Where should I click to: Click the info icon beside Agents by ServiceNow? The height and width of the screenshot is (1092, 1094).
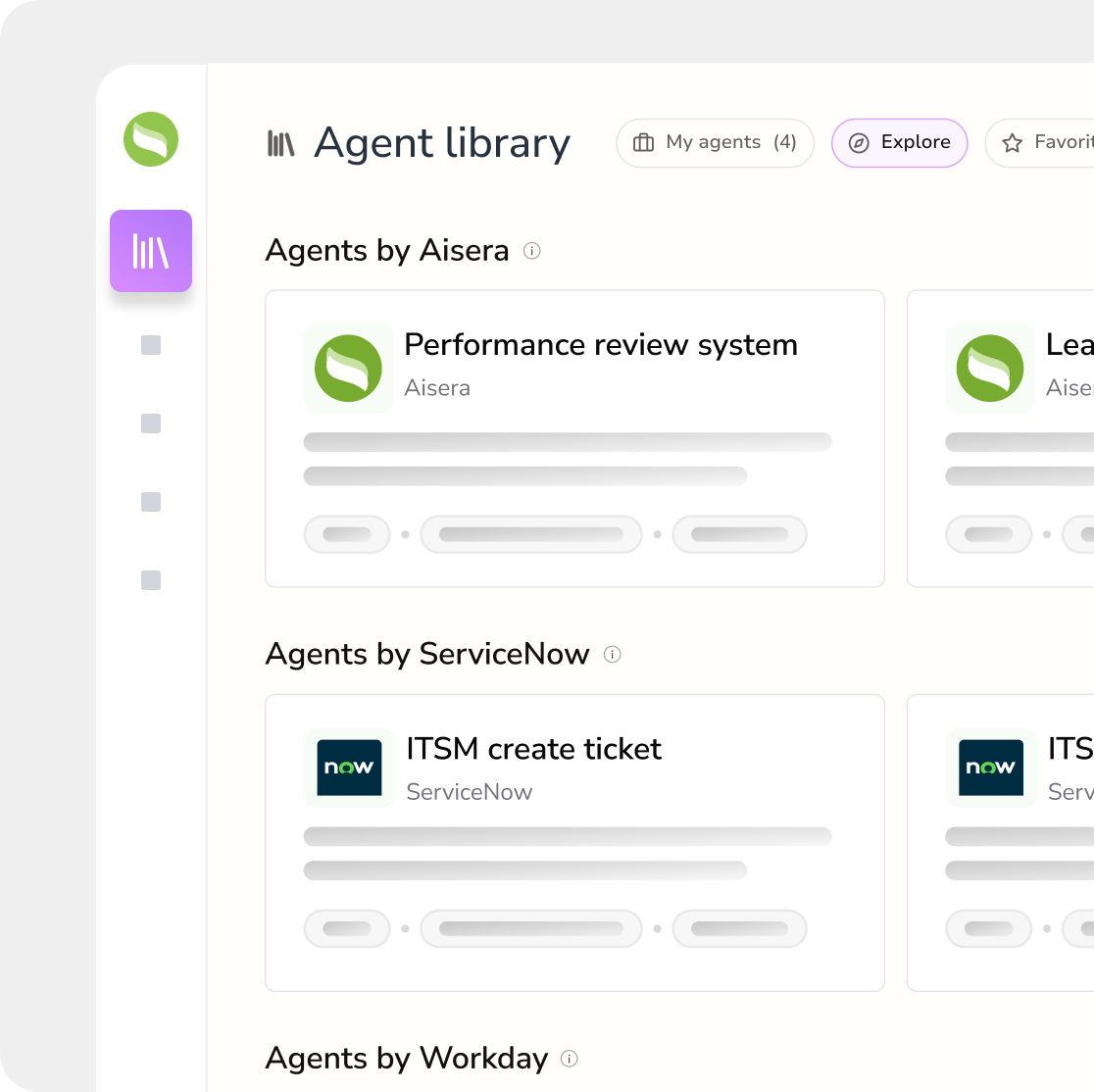[613, 655]
